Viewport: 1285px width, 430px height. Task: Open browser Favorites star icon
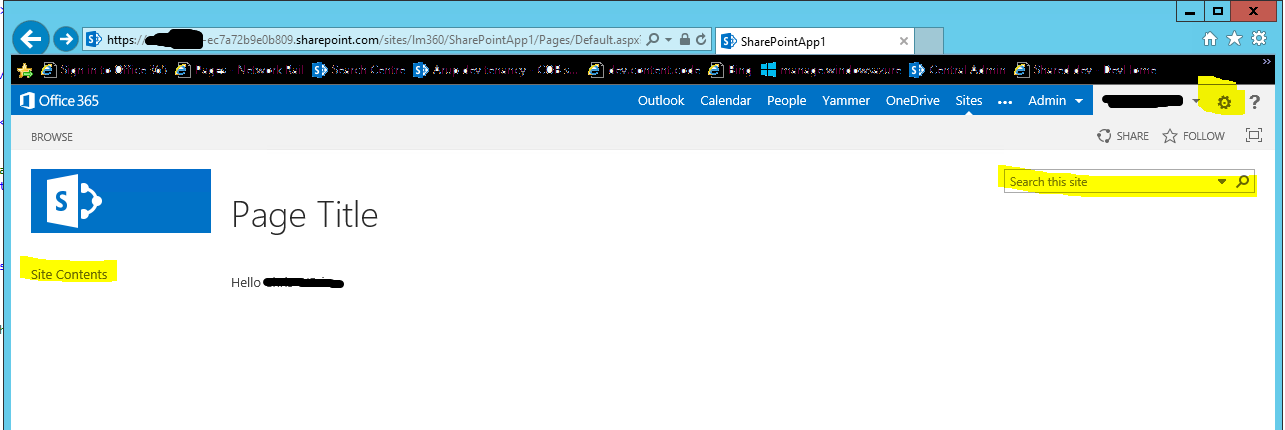1234,38
